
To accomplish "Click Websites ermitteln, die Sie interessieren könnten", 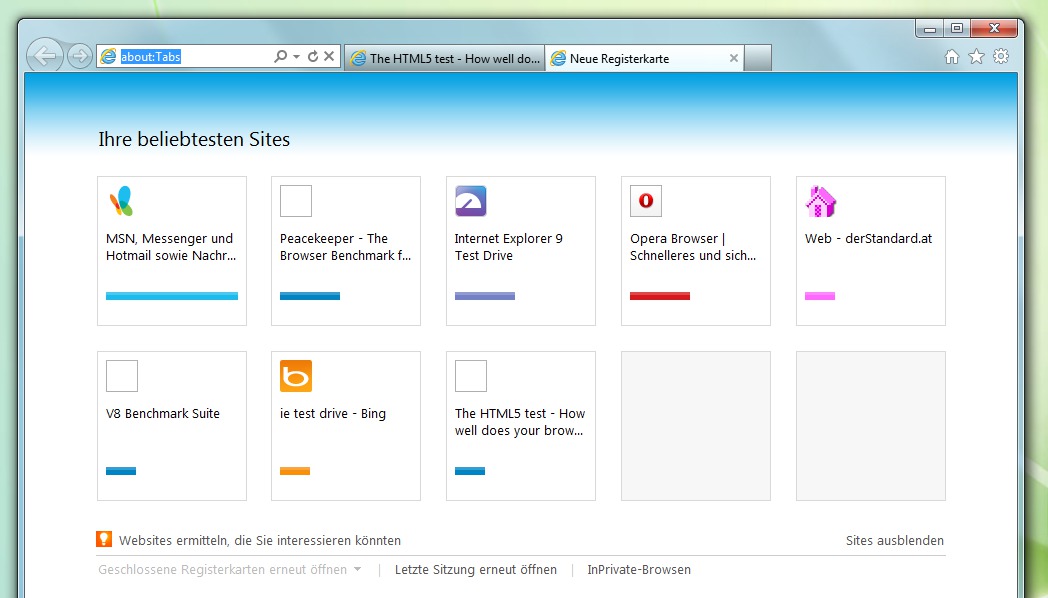I will tap(260, 541).
